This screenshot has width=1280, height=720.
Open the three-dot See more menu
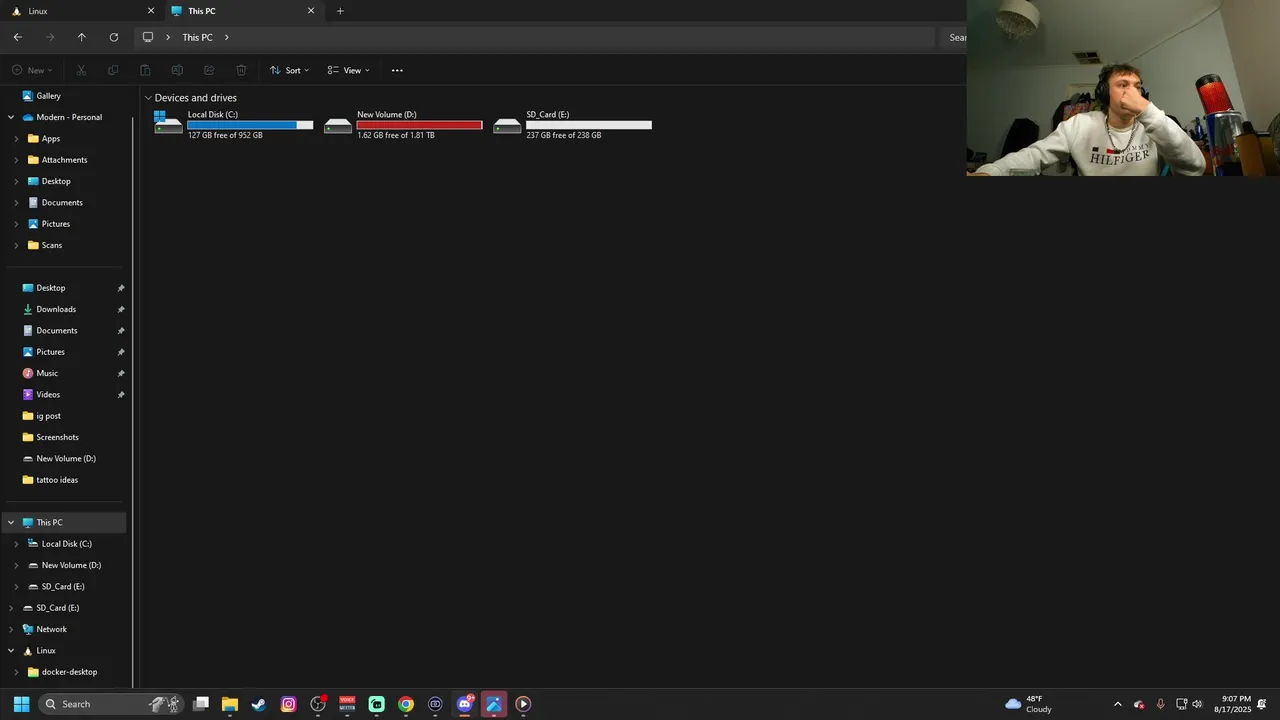[397, 70]
